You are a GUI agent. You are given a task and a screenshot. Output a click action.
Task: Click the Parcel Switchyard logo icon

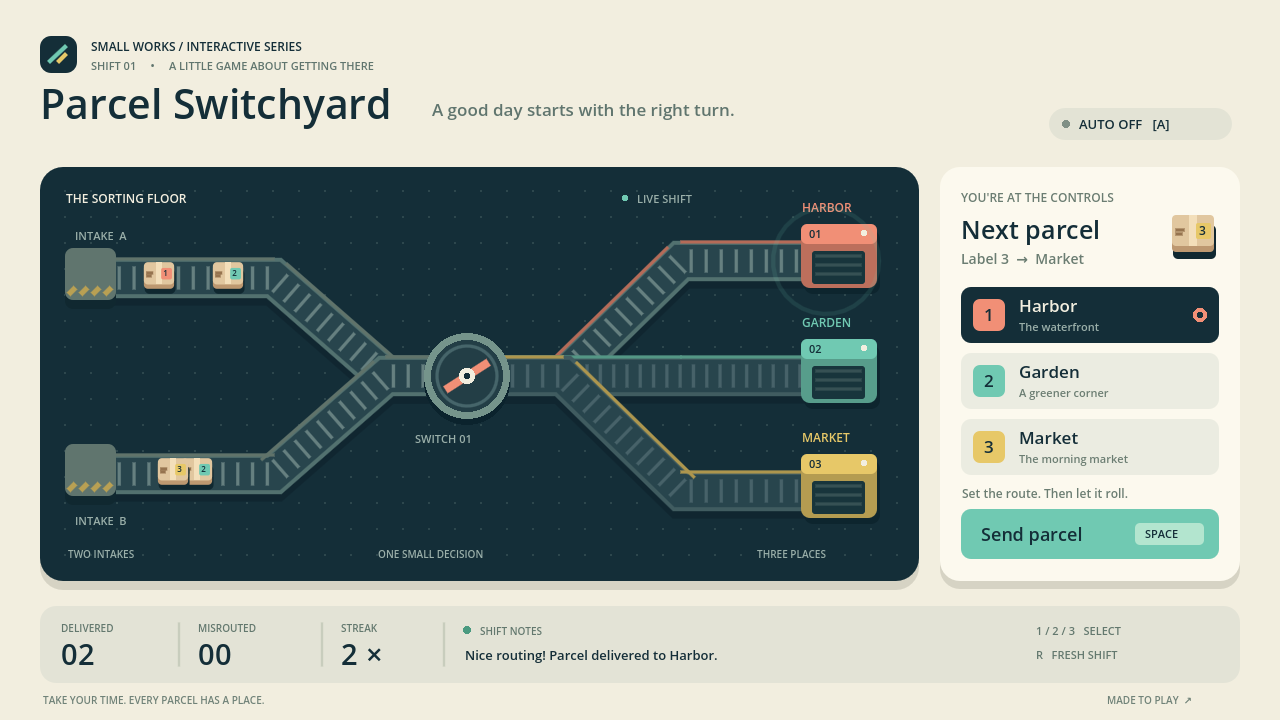coord(58,54)
